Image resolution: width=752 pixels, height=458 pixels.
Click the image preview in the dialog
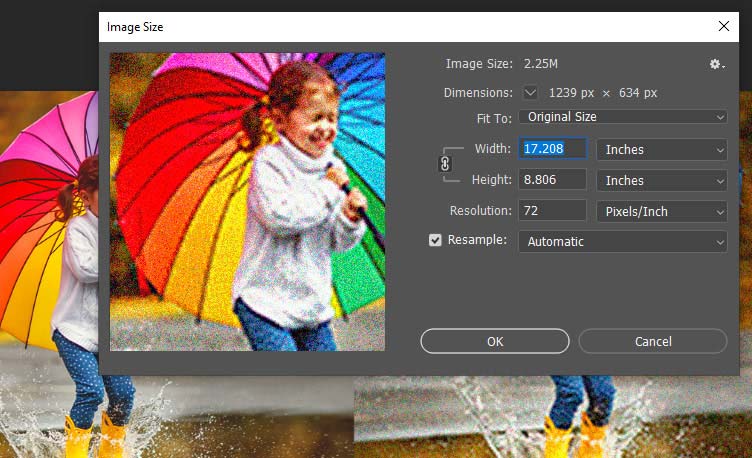[247, 202]
